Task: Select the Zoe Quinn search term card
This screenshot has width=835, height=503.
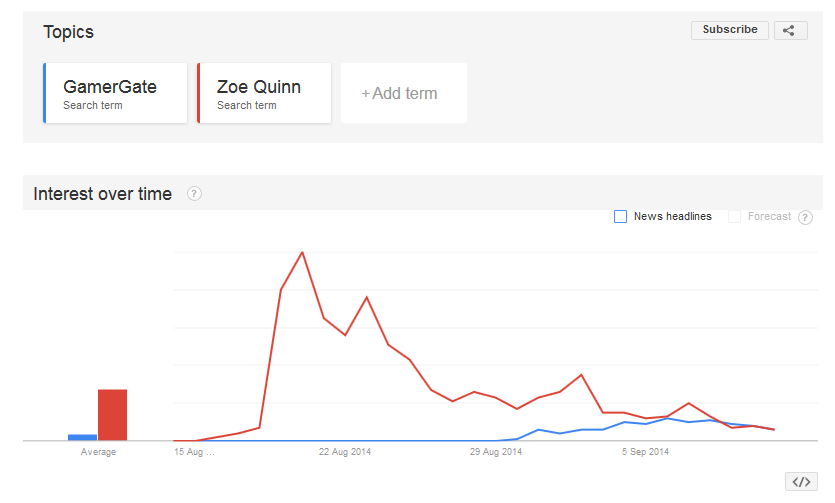Action: 264,93
